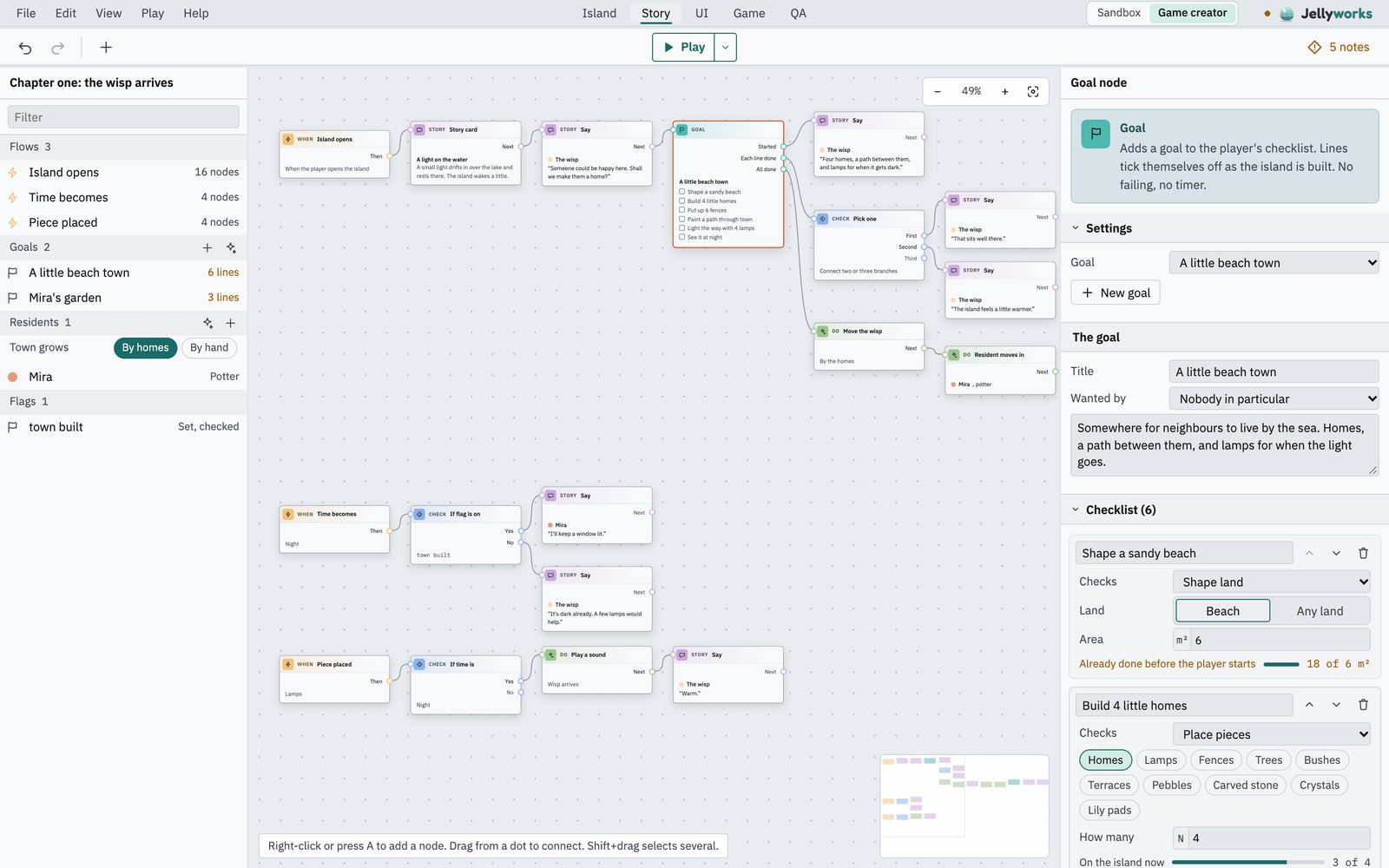1389x868 pixels.
Task: Click the large Goal flag icon in the inspector
Action: point(1096,134)
